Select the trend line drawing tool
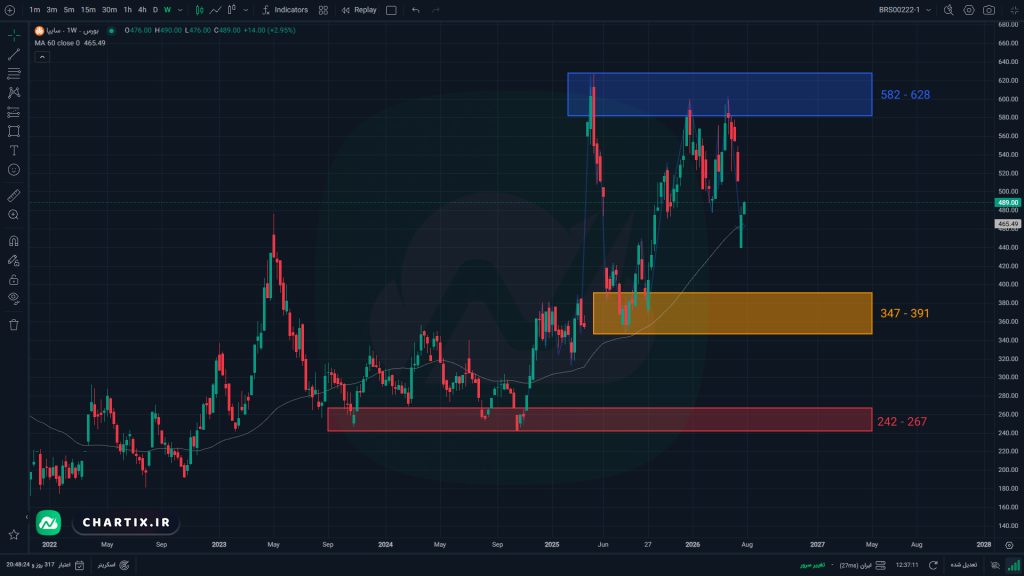1024x576 pixels. point(14,54)
